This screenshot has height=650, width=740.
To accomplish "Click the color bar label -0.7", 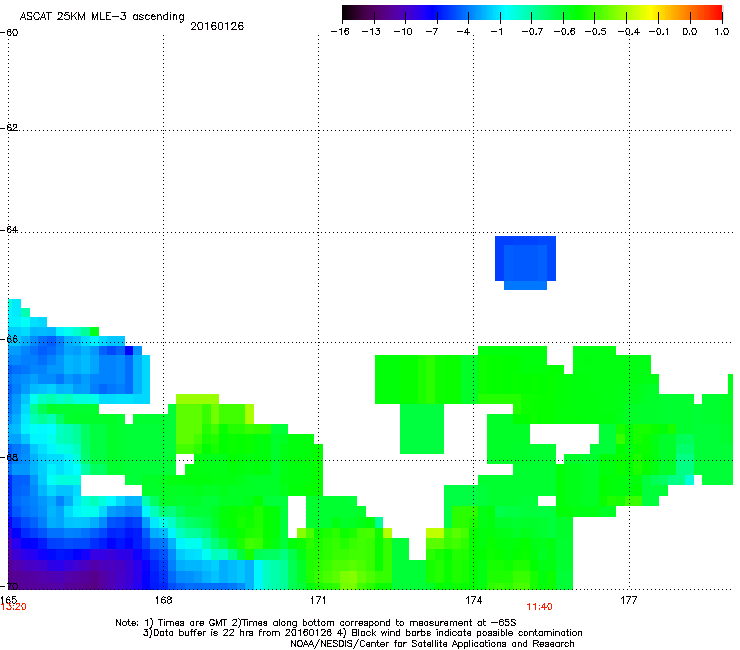I will tap(532, 32).
